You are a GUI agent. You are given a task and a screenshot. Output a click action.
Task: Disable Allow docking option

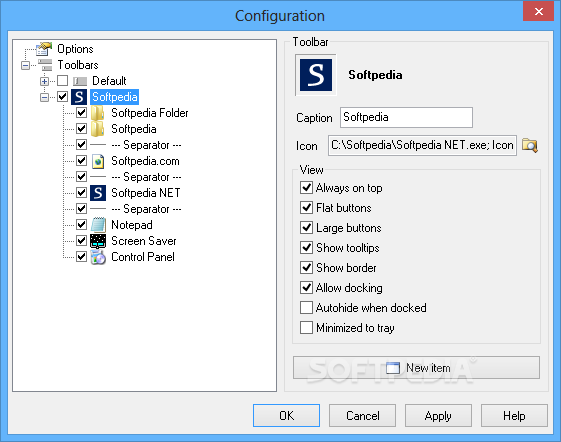[306, 287]
